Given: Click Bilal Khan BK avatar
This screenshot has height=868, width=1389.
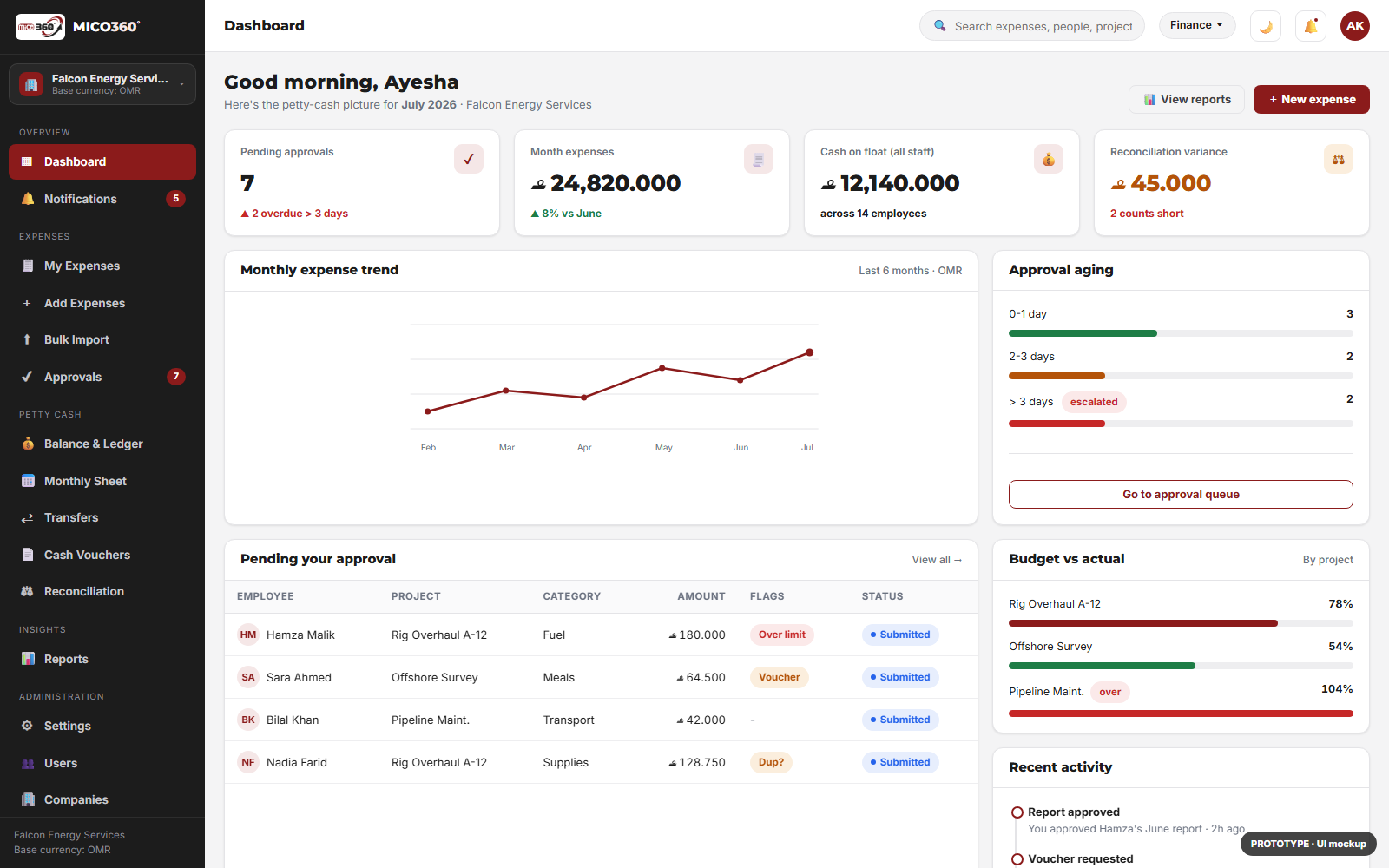Looking at the screenshot, I should [248, 720].
